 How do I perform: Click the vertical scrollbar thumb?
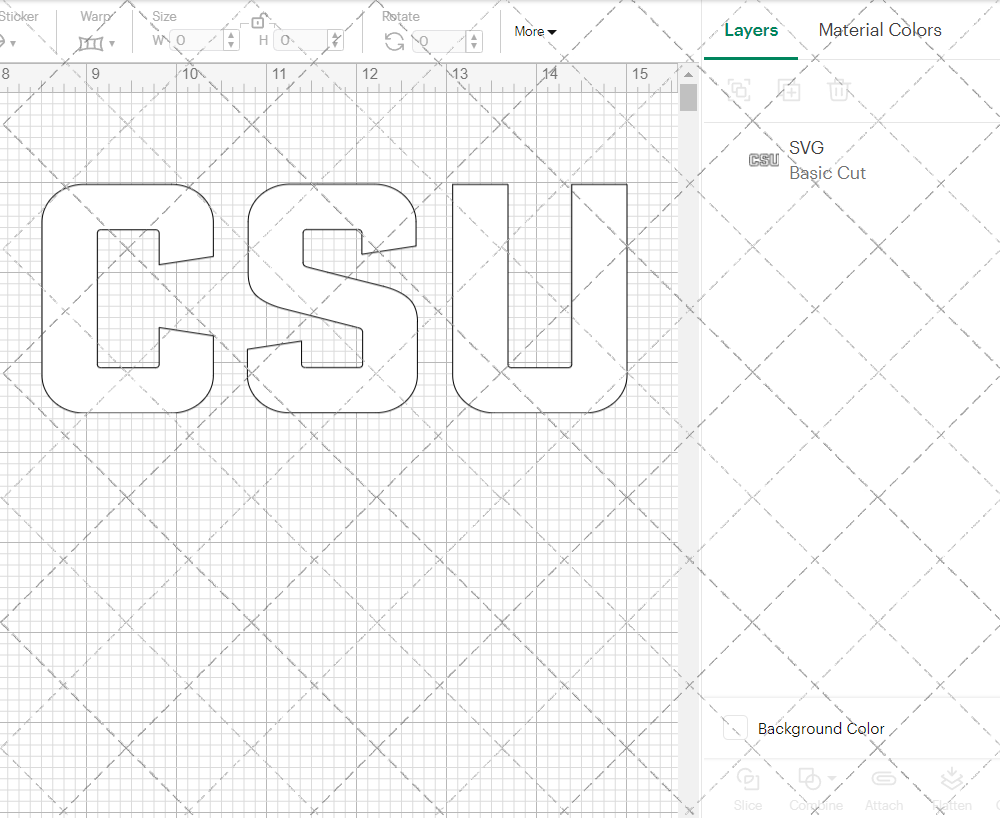[x=688, y=98]
